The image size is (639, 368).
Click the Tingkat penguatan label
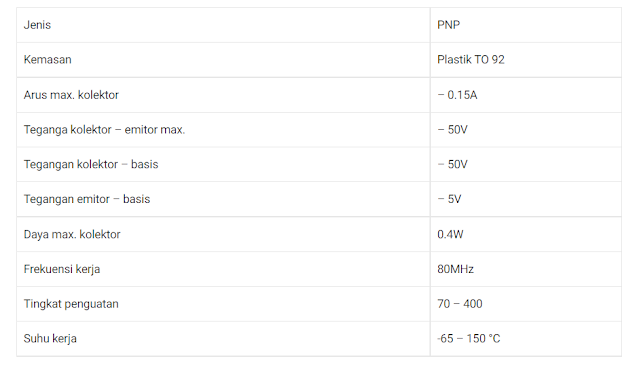point(71,304)
